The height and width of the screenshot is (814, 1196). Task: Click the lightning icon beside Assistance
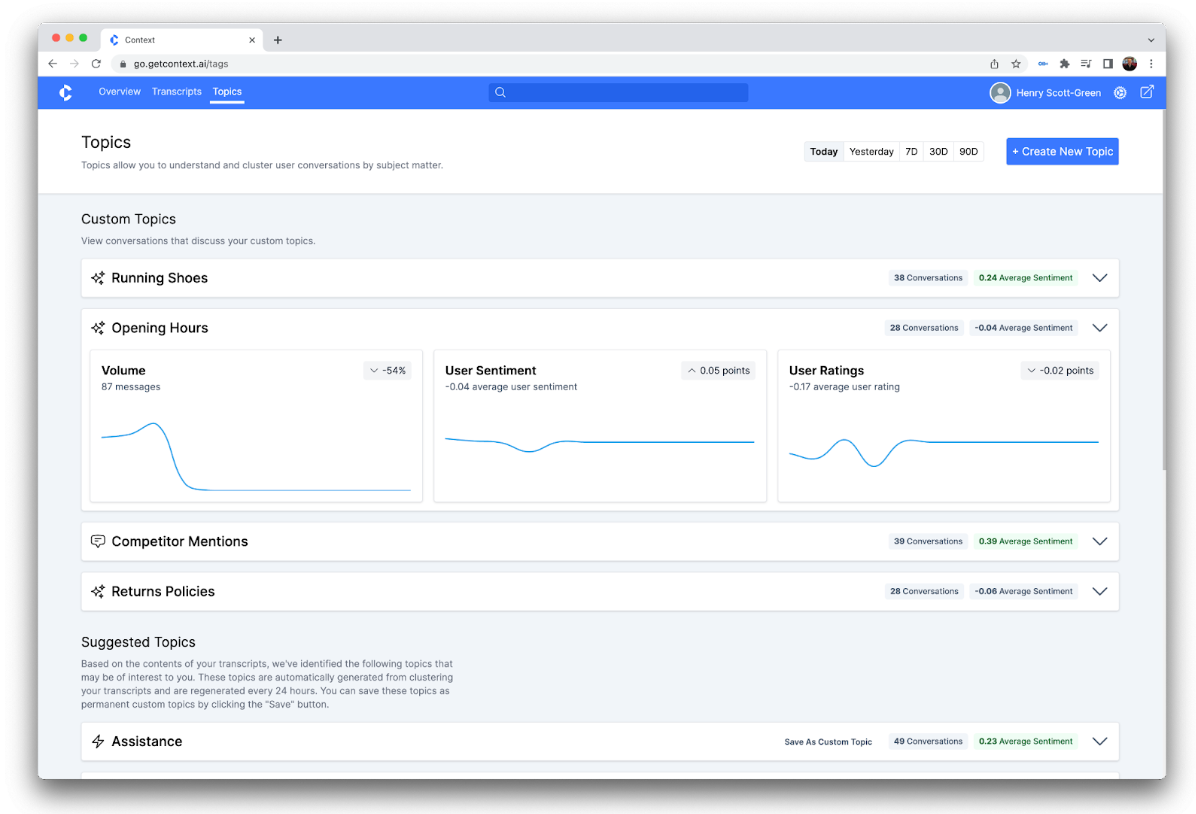point(98,741)
